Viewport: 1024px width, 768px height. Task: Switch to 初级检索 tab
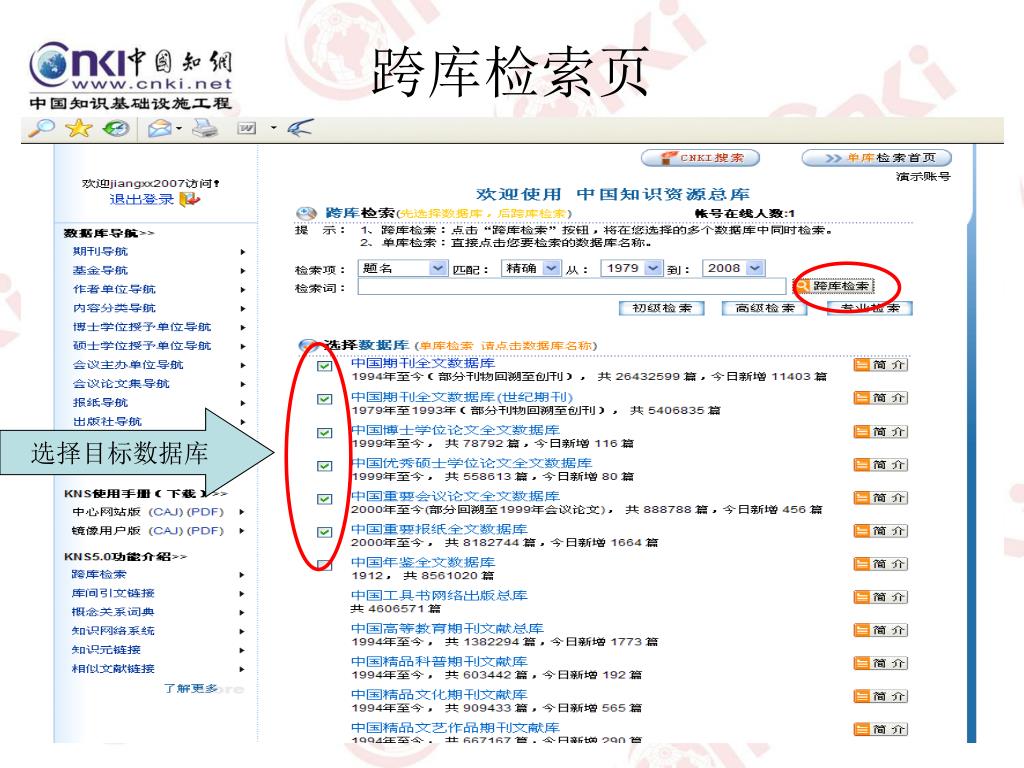(662, 308)
